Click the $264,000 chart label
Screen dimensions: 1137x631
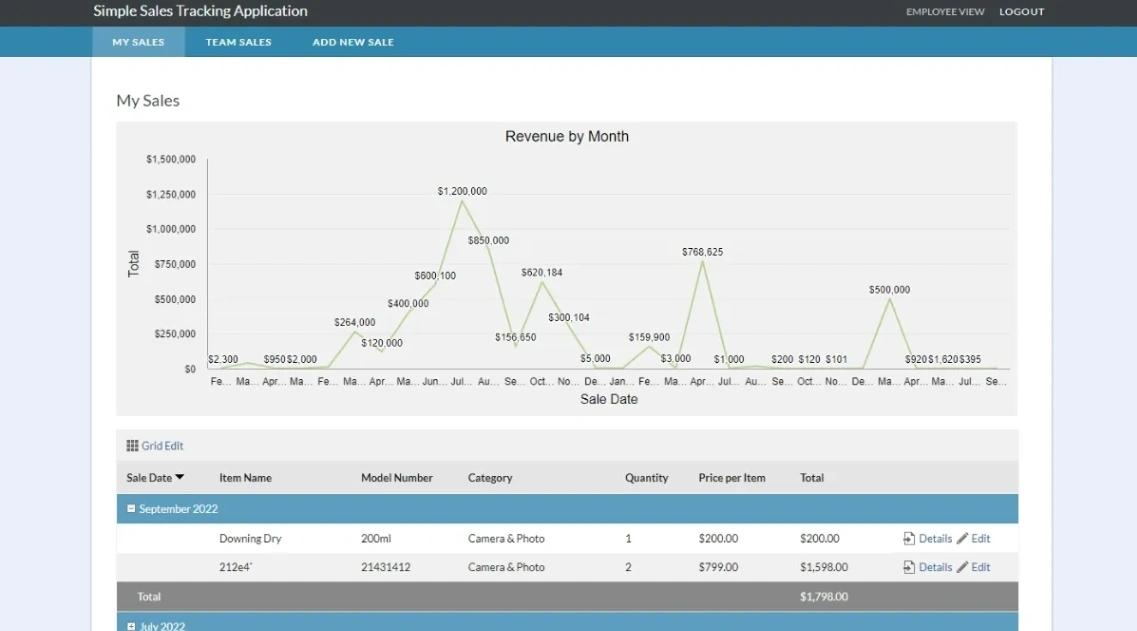(355, 323)
